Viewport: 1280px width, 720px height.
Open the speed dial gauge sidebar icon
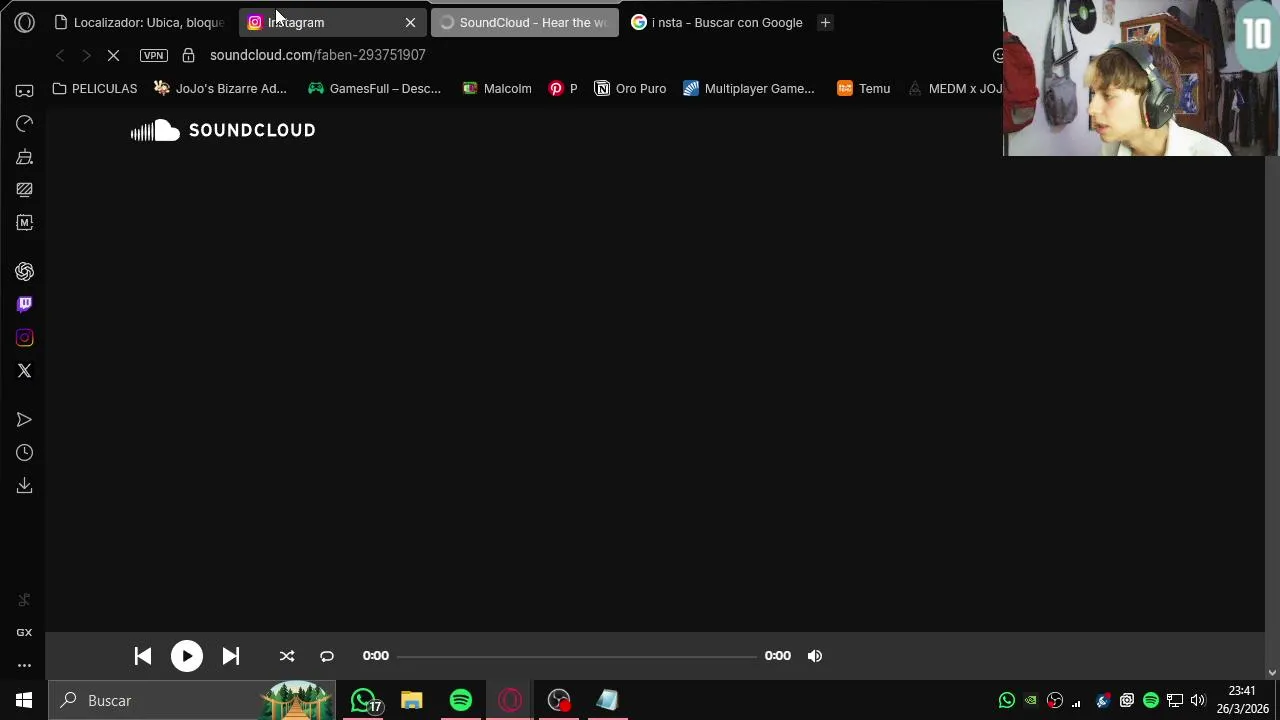(24, 123)
